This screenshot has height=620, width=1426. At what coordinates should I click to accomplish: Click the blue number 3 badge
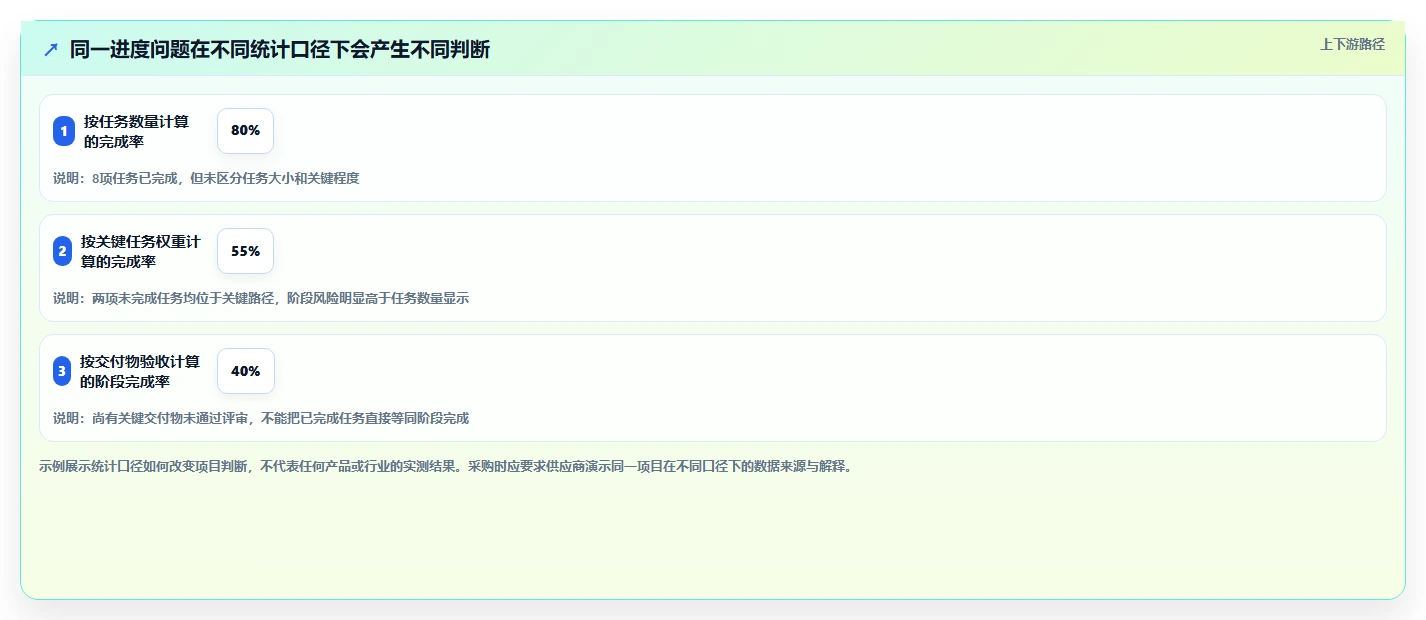(62, 371)
